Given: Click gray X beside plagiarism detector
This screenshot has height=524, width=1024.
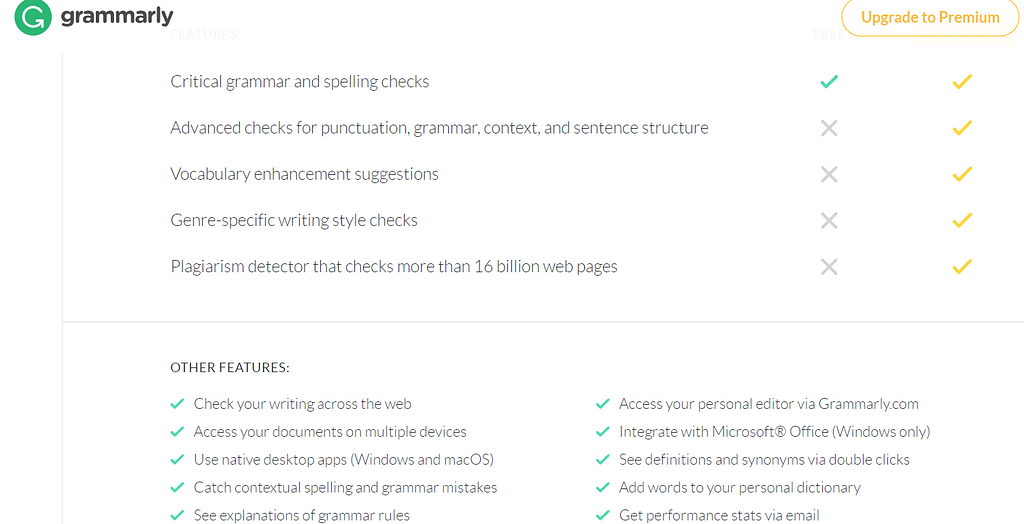Looking at the screenshot, I should 829,267.
